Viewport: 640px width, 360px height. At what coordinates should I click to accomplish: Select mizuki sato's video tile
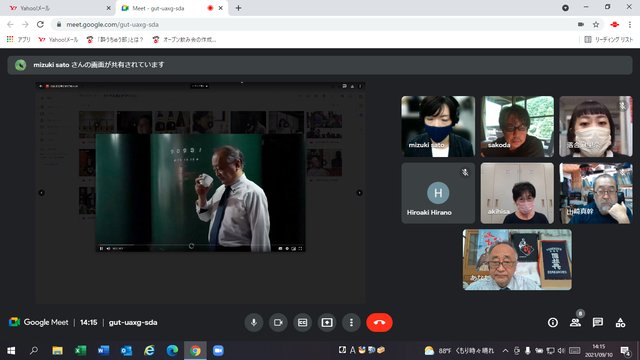438,127
